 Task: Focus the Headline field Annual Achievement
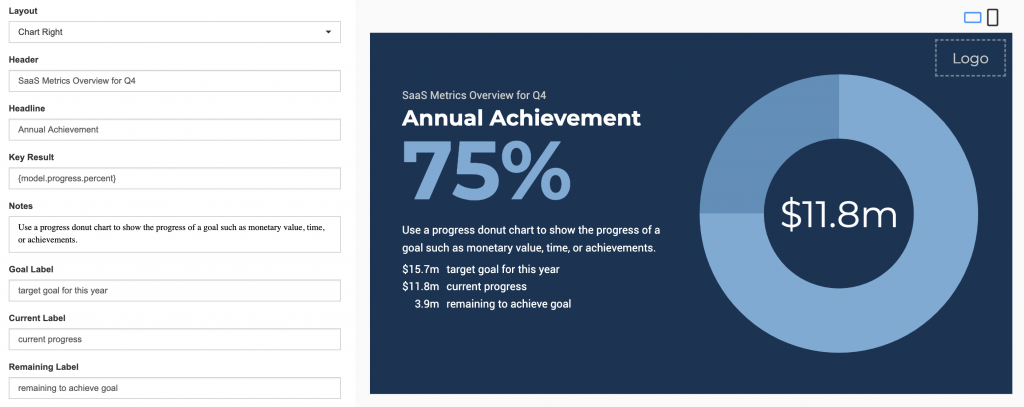pos(175,129)
